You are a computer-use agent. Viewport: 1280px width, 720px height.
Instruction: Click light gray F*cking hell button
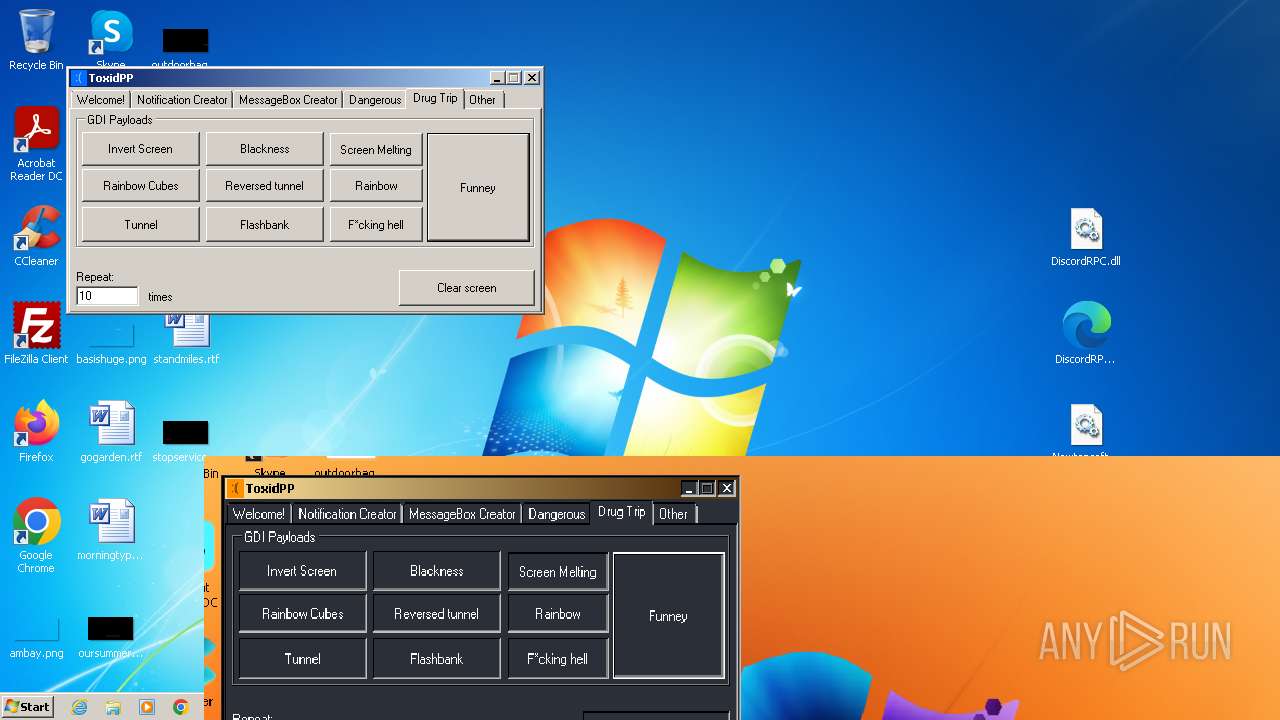point(376,225)
